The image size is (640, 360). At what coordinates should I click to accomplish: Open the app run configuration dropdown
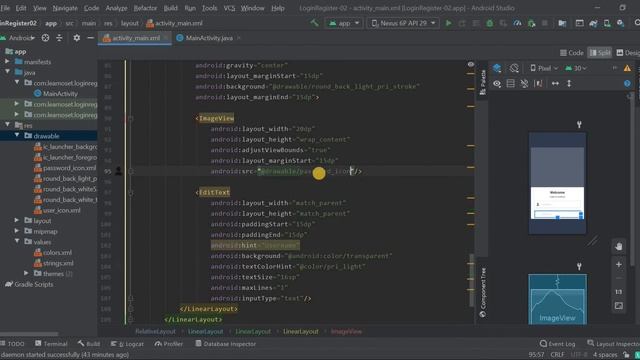(344, 23)
